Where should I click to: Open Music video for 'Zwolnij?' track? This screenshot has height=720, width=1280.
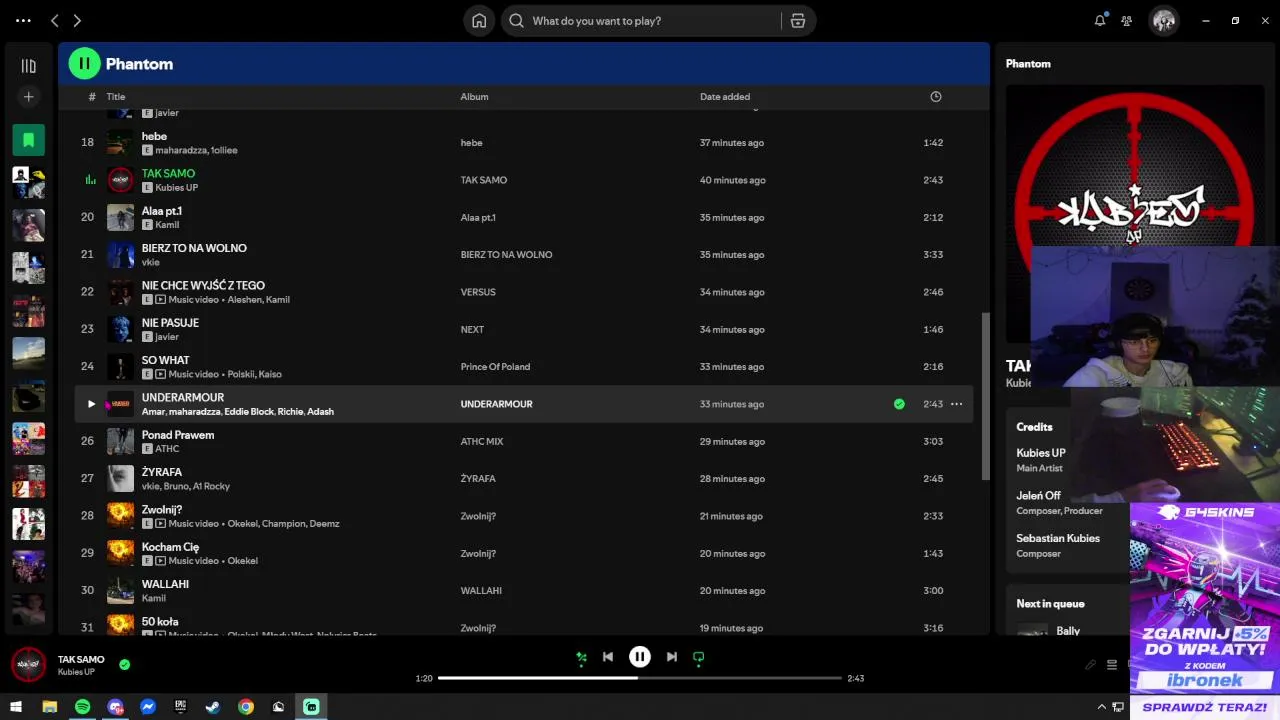point(193,523)
